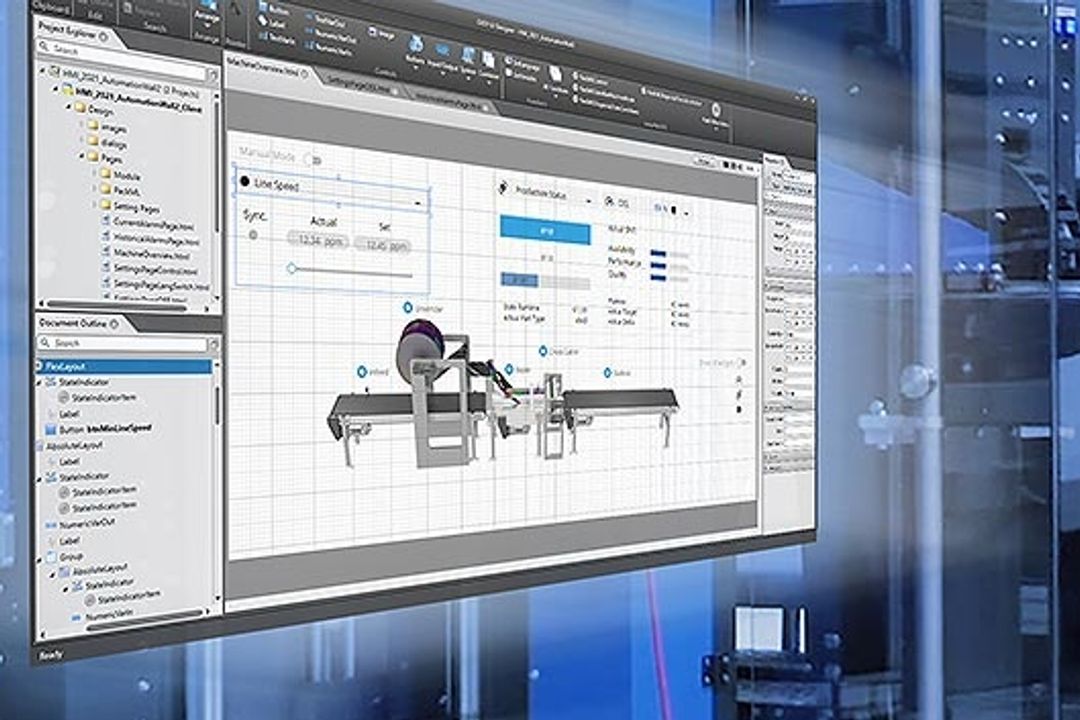Select the FlexLayout row in Document Outline
Viewport: 1080px width, 720px height.
click(125, 366)
